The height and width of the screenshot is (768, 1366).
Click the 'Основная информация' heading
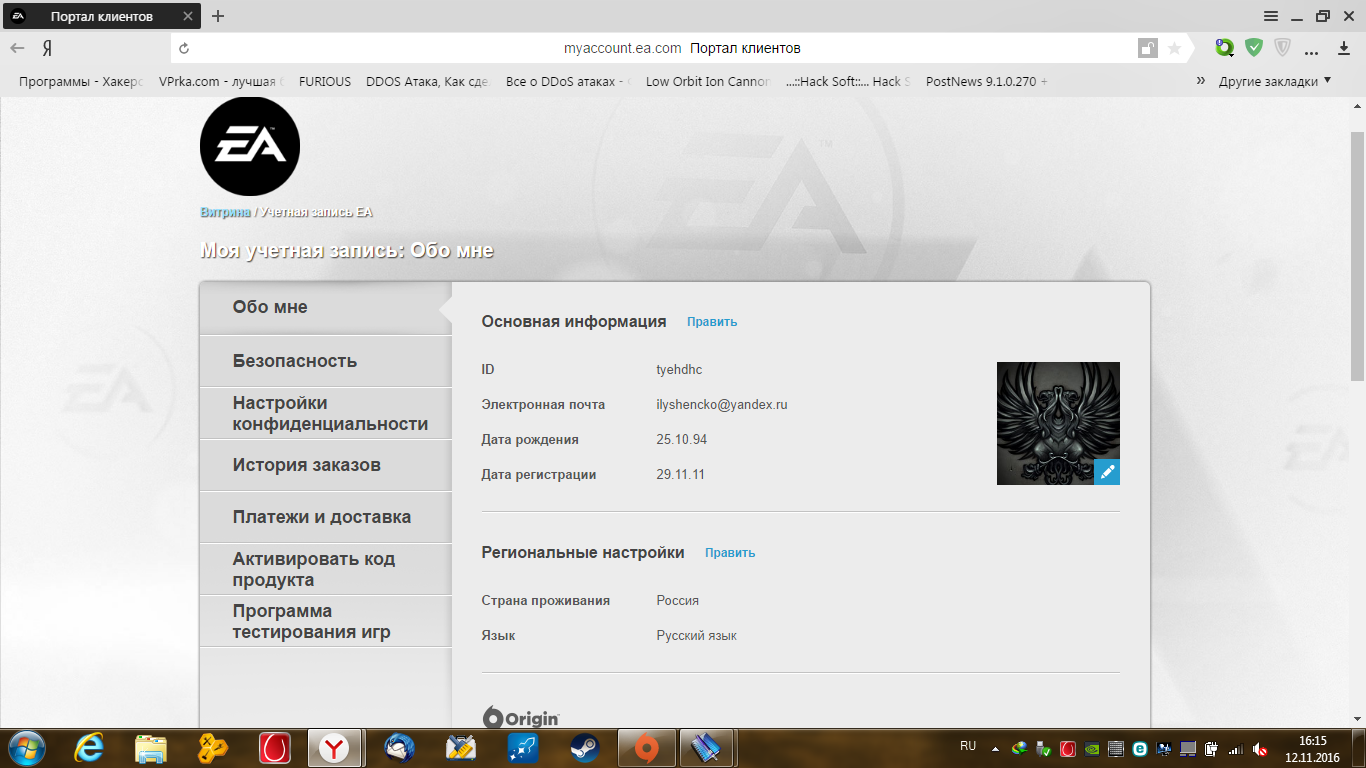pyautogui.click(x=574, y=322)
